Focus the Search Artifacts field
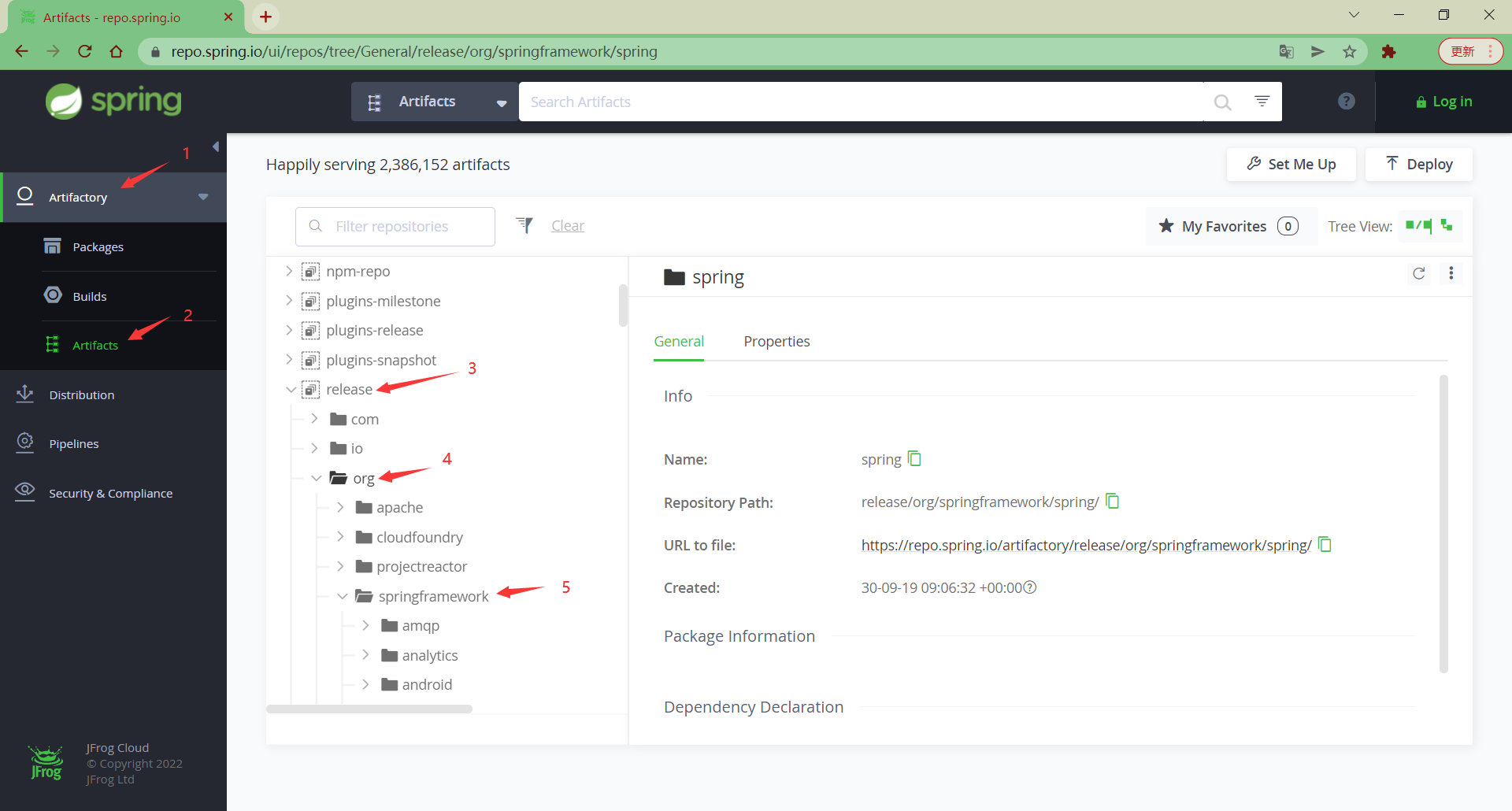Viewport: 1512px width, 811px height. (861, 102)
